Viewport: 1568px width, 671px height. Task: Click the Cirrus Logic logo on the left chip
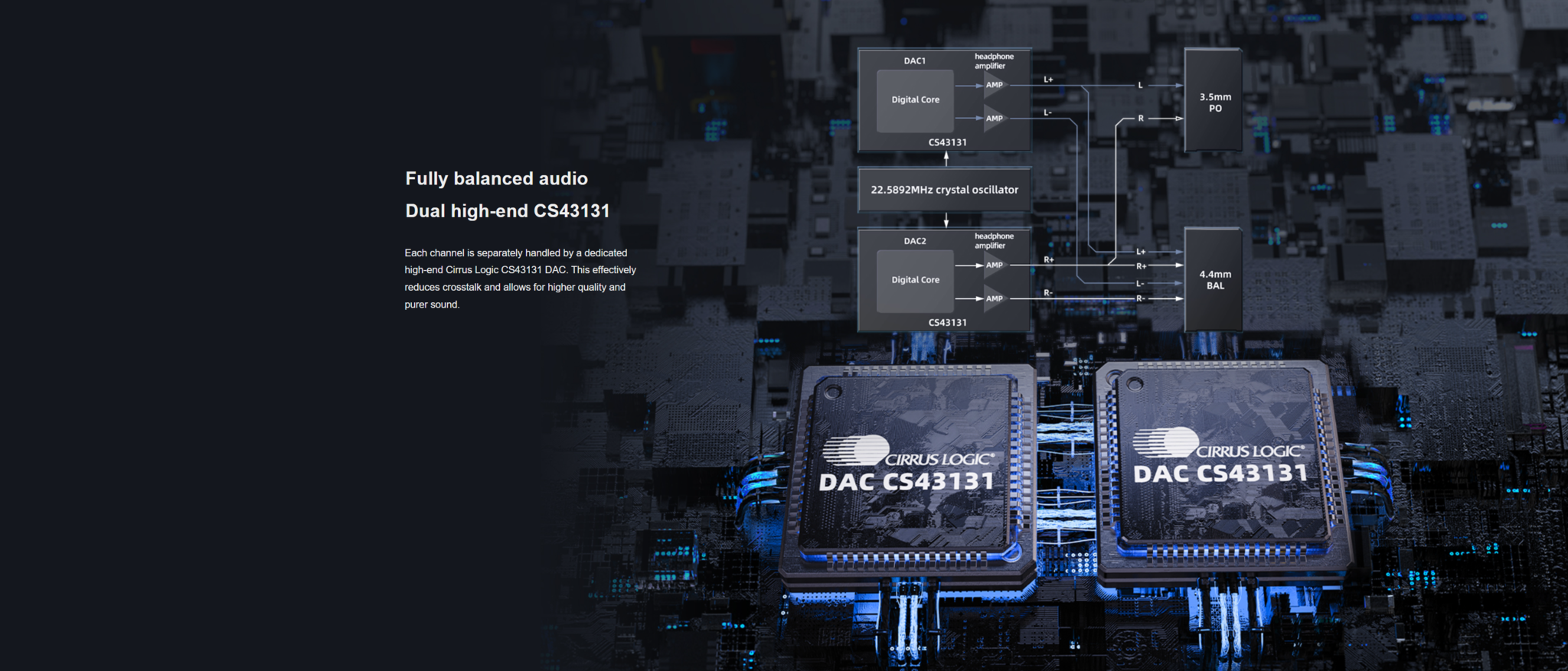(908, 451)
